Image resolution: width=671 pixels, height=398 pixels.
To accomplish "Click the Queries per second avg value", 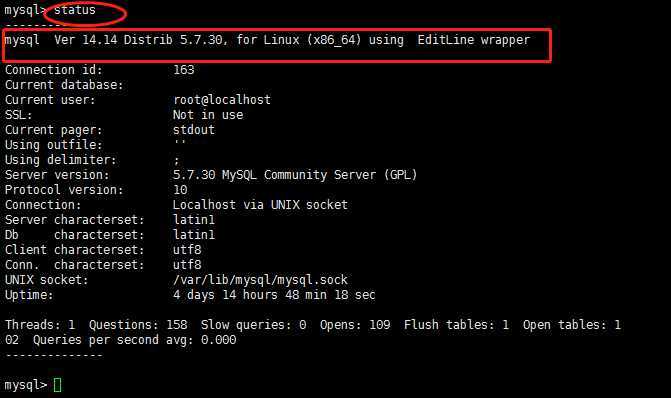I will point(134,340).
